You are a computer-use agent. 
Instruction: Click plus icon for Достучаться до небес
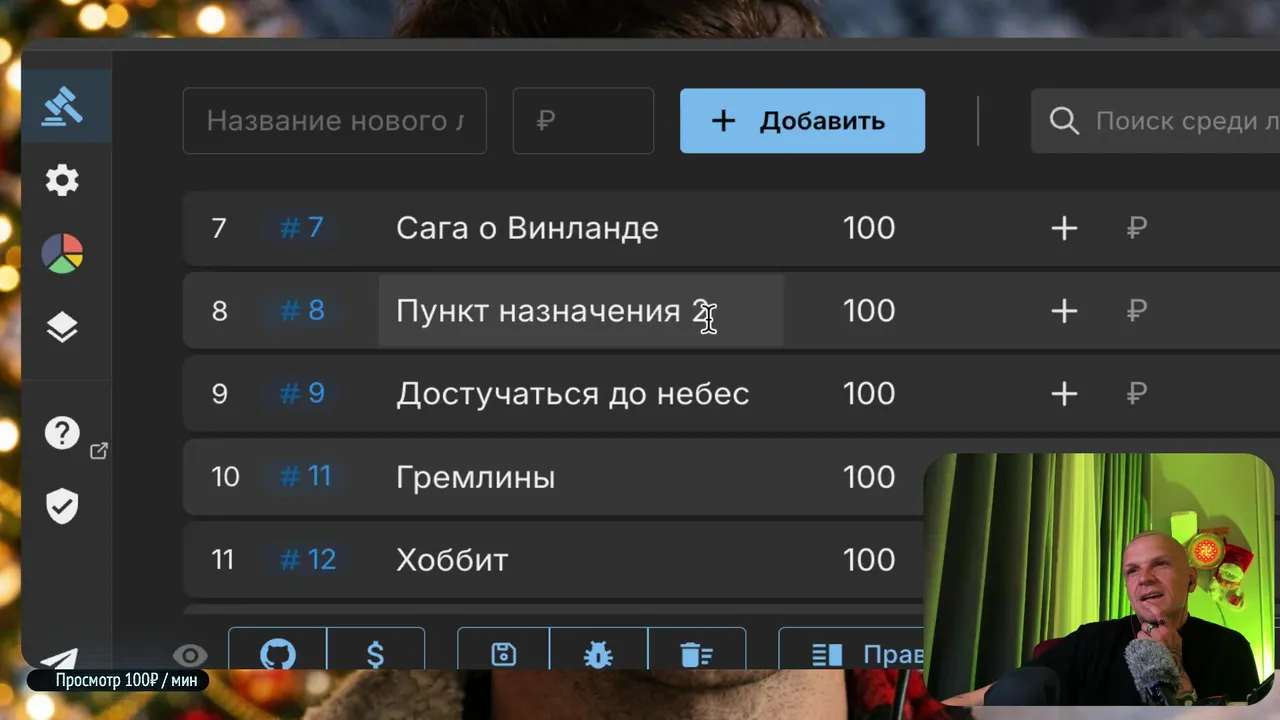click(x=1064, y=394)
